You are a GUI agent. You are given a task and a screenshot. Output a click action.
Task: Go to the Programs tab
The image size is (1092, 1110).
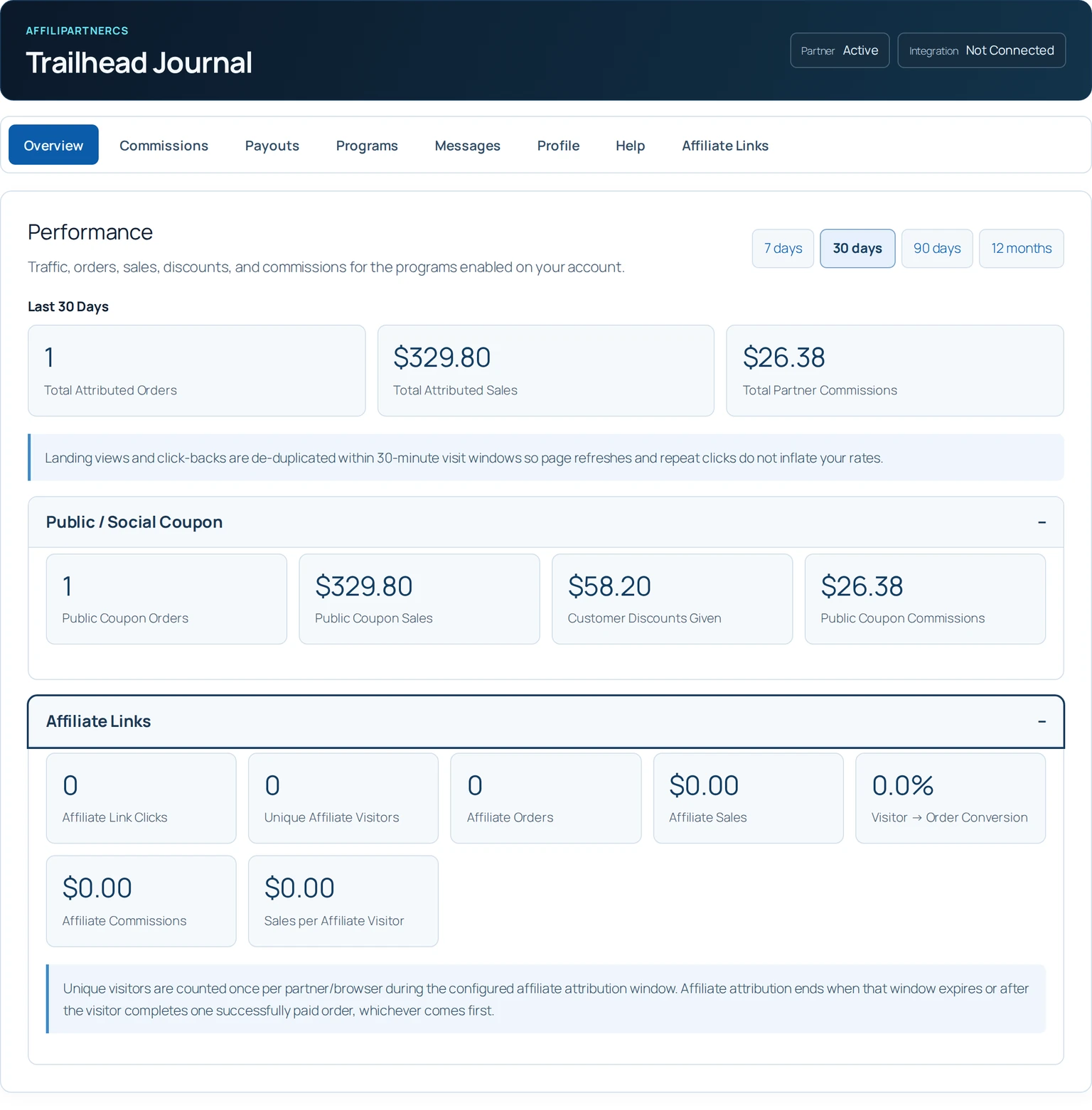coord(367,145)
